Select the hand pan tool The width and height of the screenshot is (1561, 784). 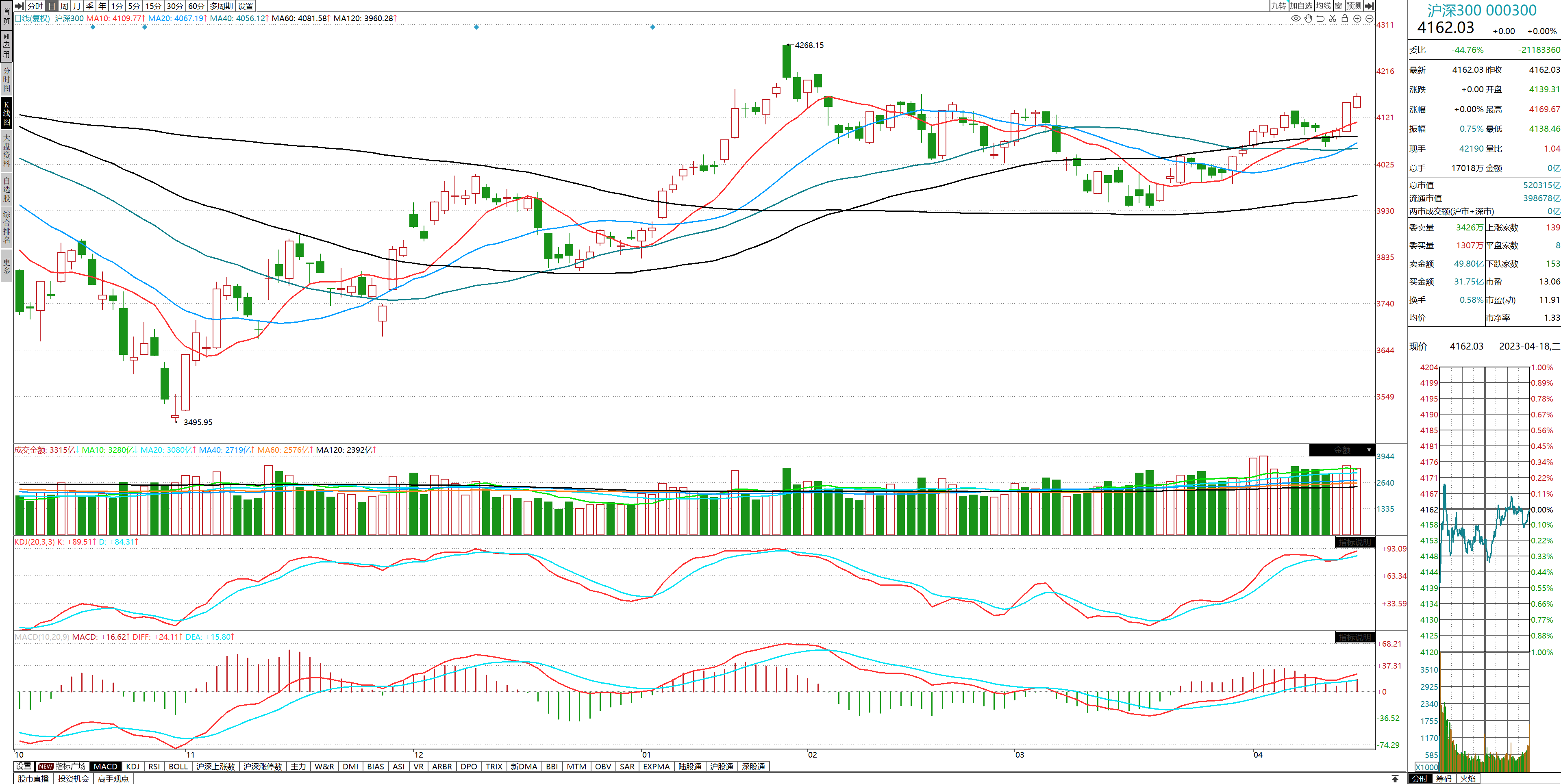coord(1308,18)
